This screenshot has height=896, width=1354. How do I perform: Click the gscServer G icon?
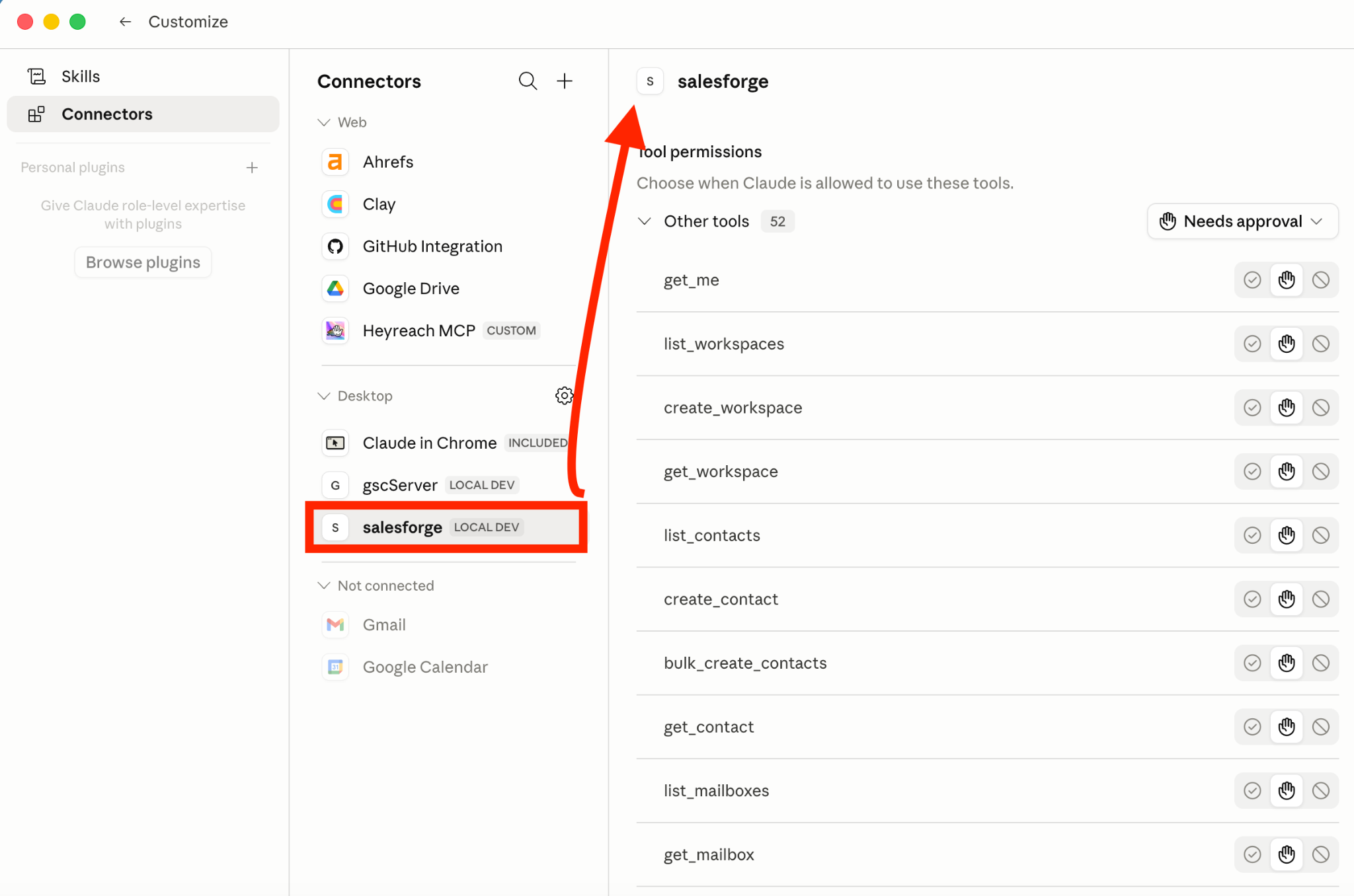tap(335, 485)
